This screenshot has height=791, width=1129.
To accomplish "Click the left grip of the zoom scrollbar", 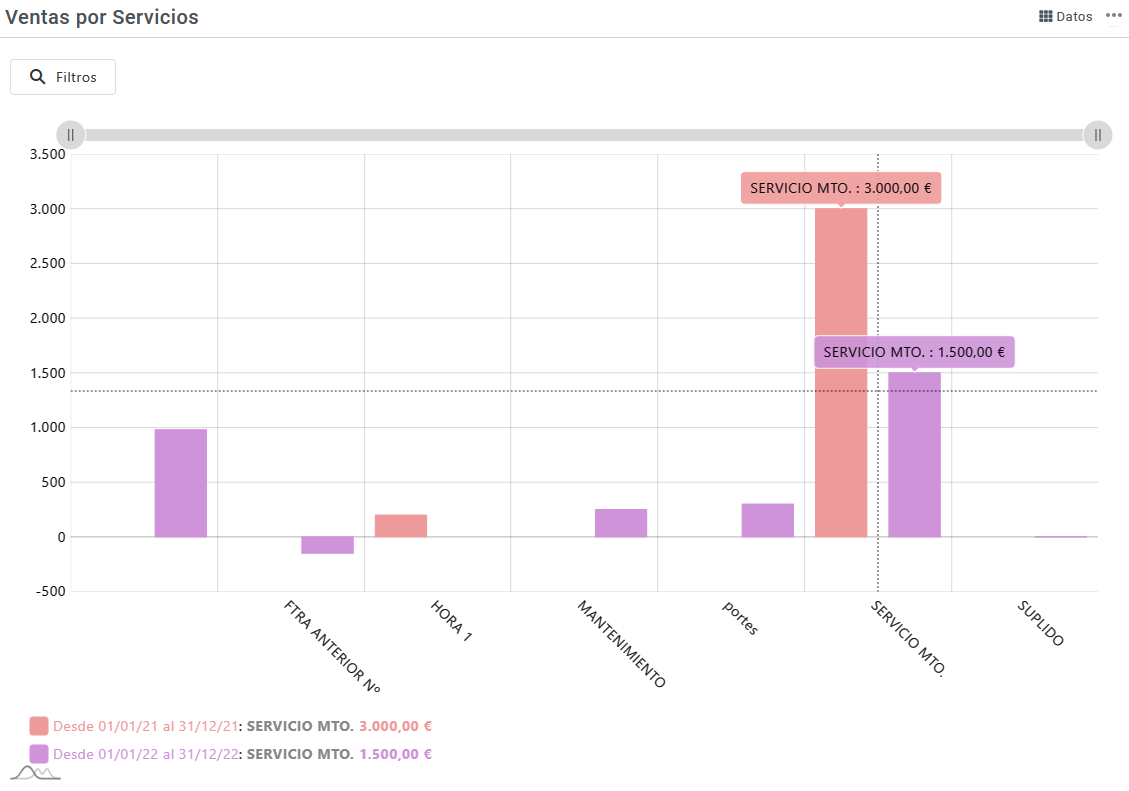I will 71,135.
